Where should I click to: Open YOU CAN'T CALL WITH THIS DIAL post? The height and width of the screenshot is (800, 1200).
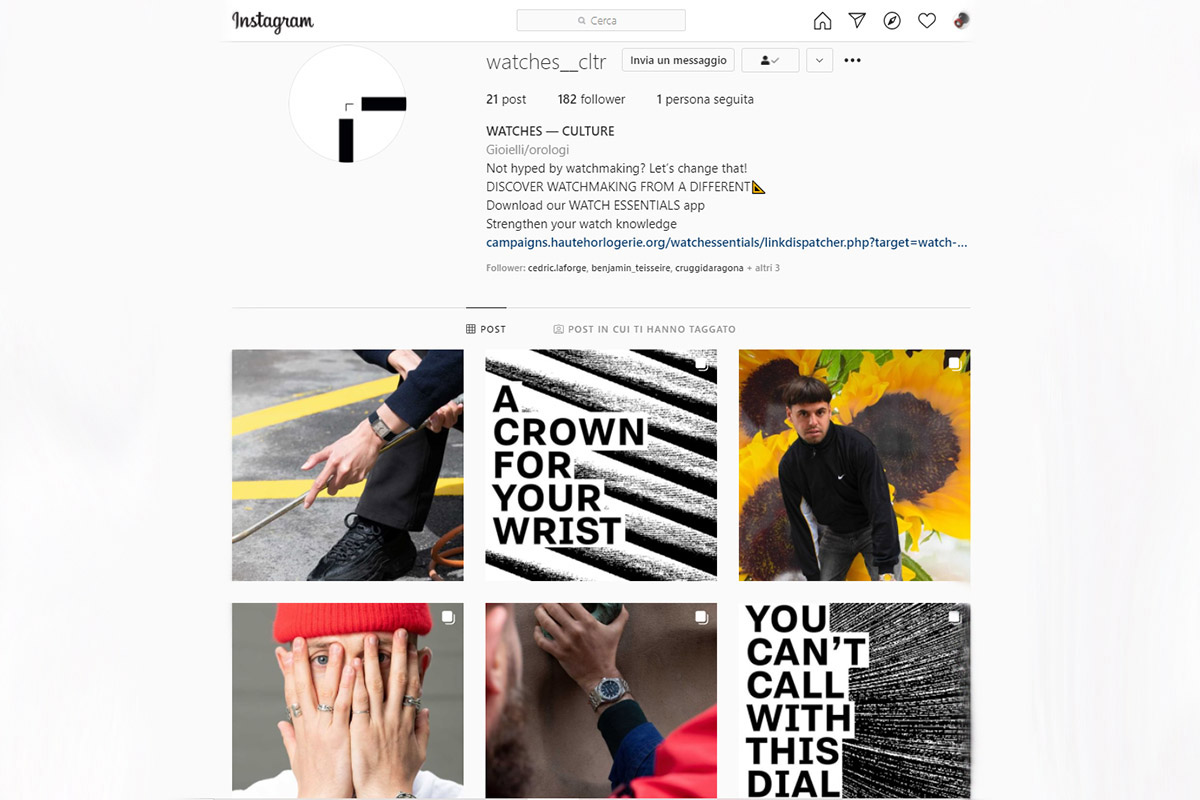tap(854, 700)
